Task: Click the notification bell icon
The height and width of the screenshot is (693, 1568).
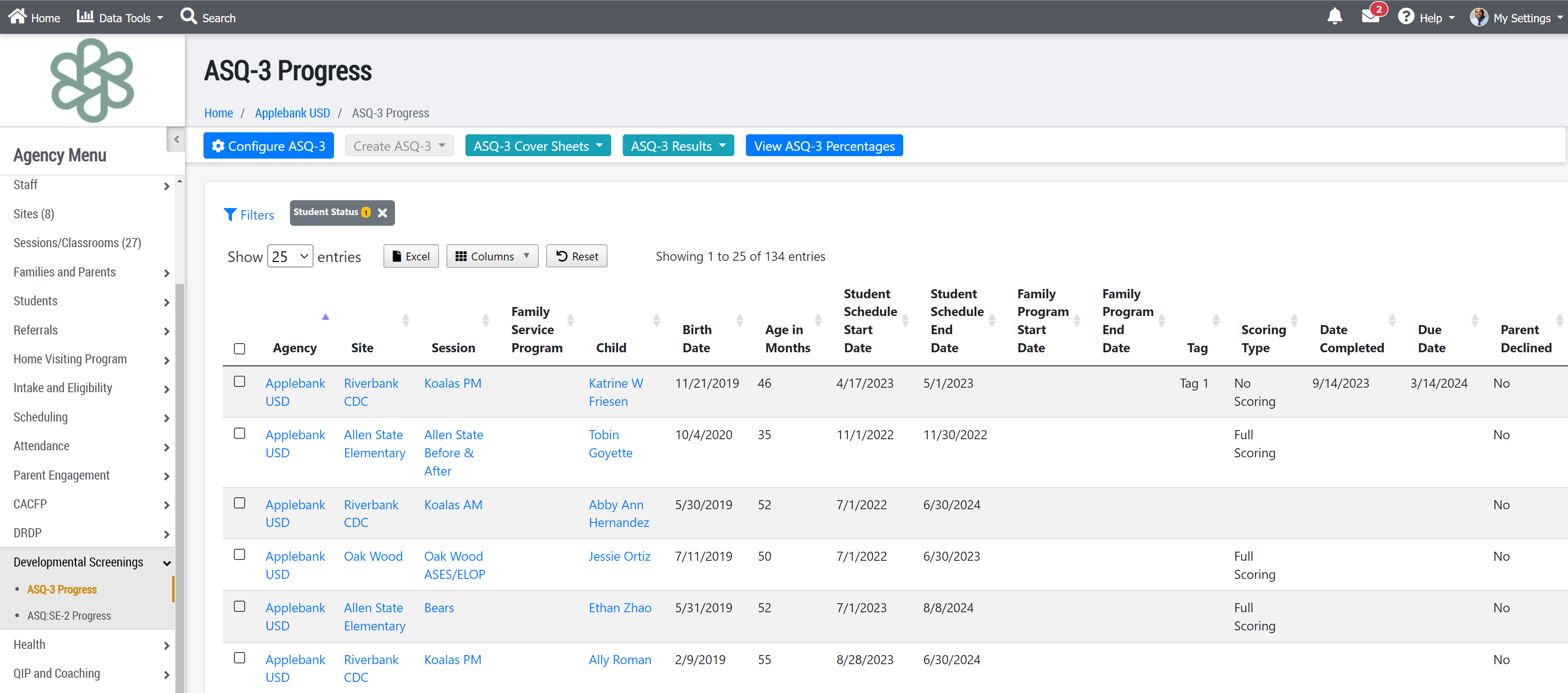Action: pyautogui.click(x=1334, y=16)
